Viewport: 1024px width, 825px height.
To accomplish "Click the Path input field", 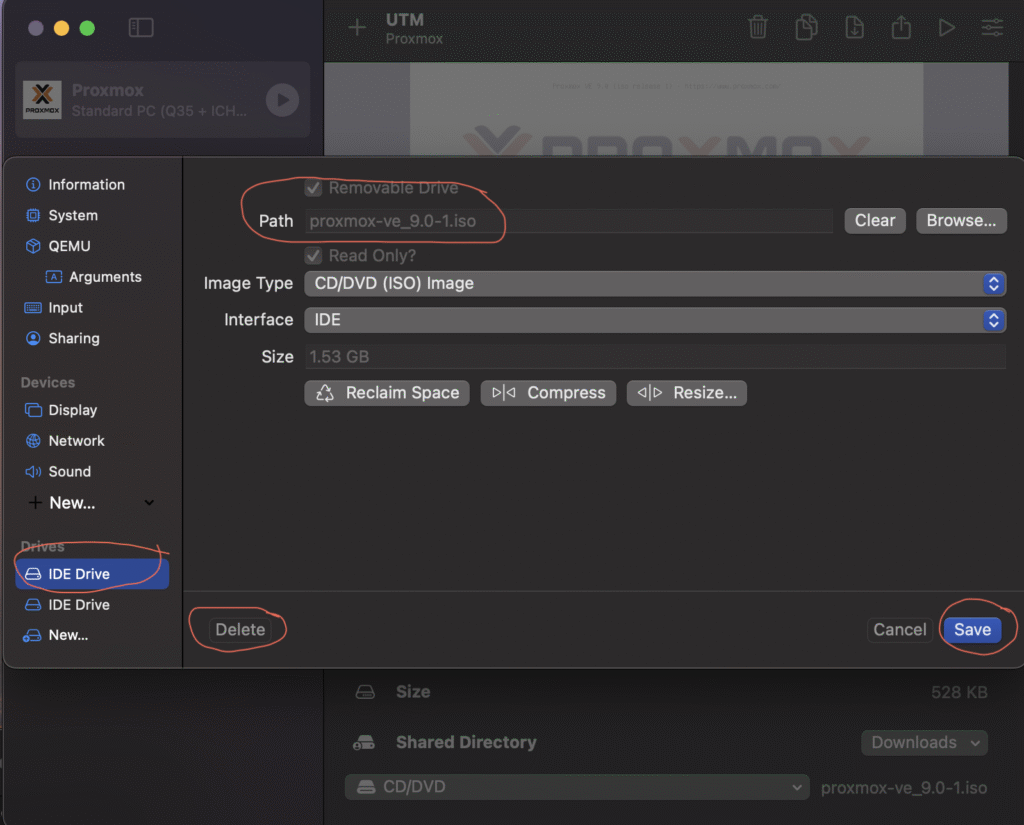I will [568, 221].
